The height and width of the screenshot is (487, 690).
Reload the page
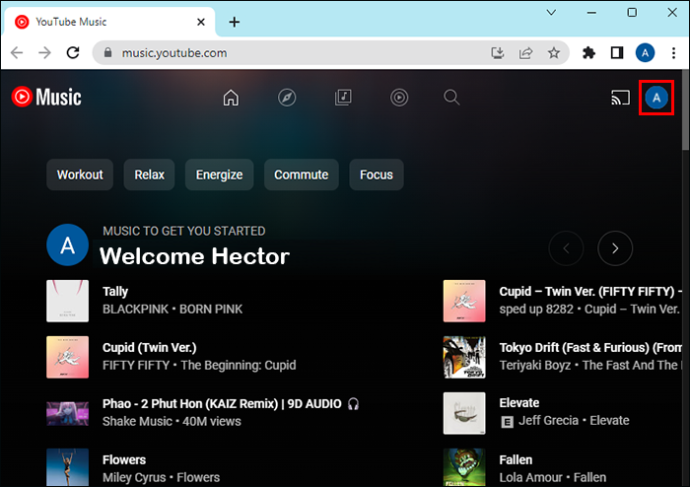click(73, 53)
